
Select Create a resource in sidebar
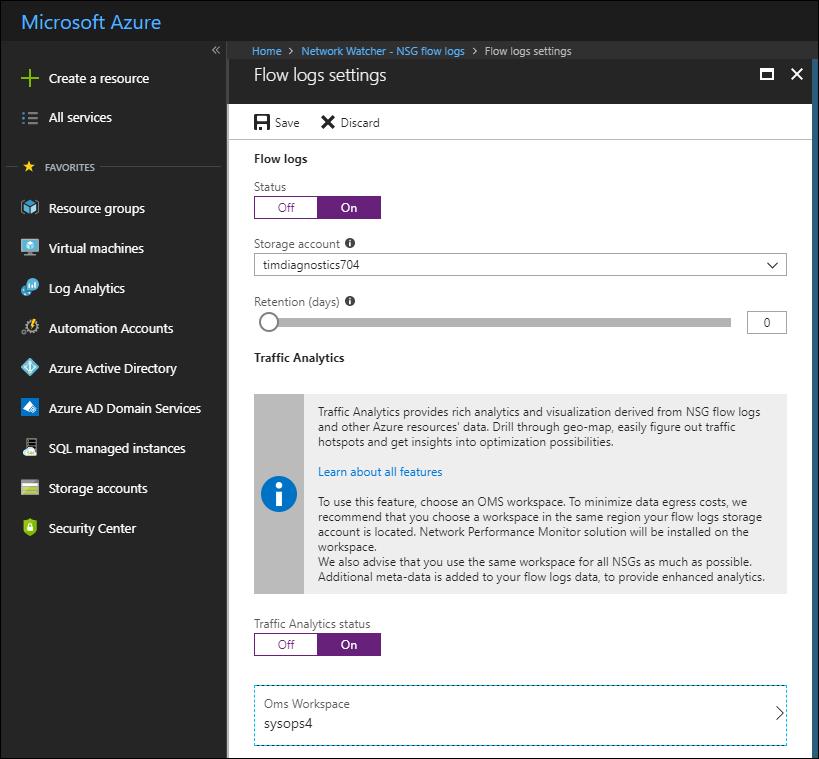98,79
